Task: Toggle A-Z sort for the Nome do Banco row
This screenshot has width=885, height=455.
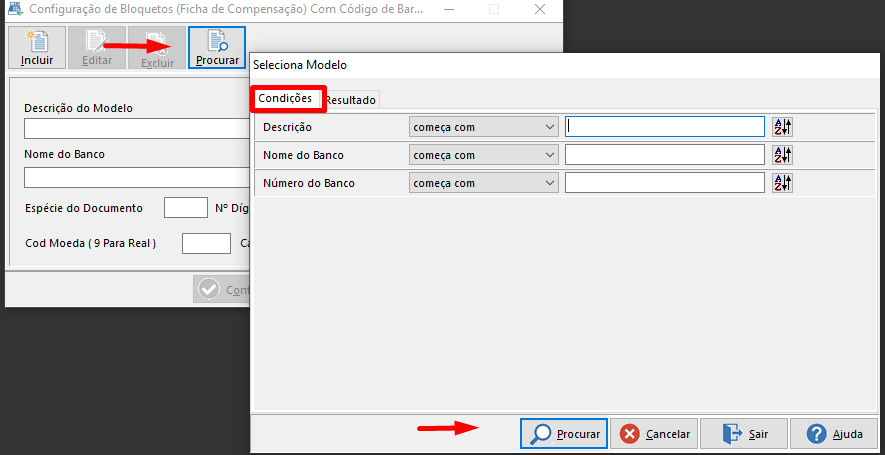Action: click(782, 155)
